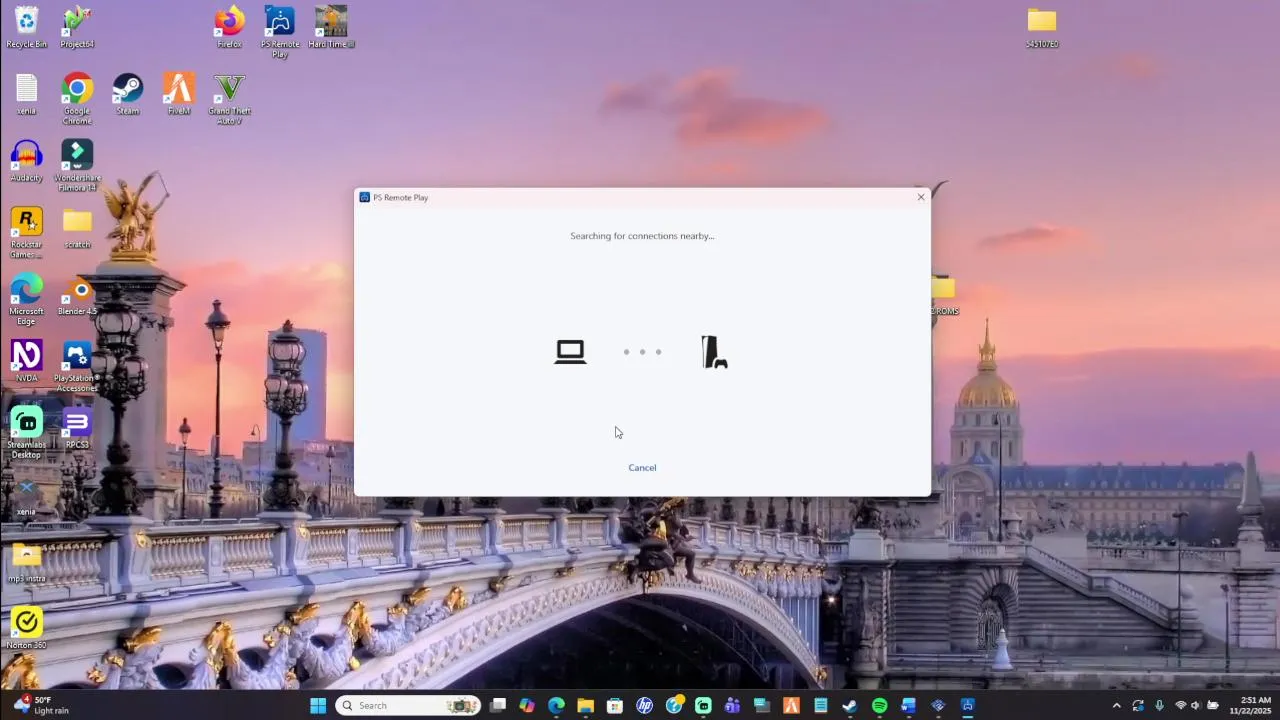1280x720 pixels.
Task: Select the NVDA desktop shortcut
Action: [27, 362]
